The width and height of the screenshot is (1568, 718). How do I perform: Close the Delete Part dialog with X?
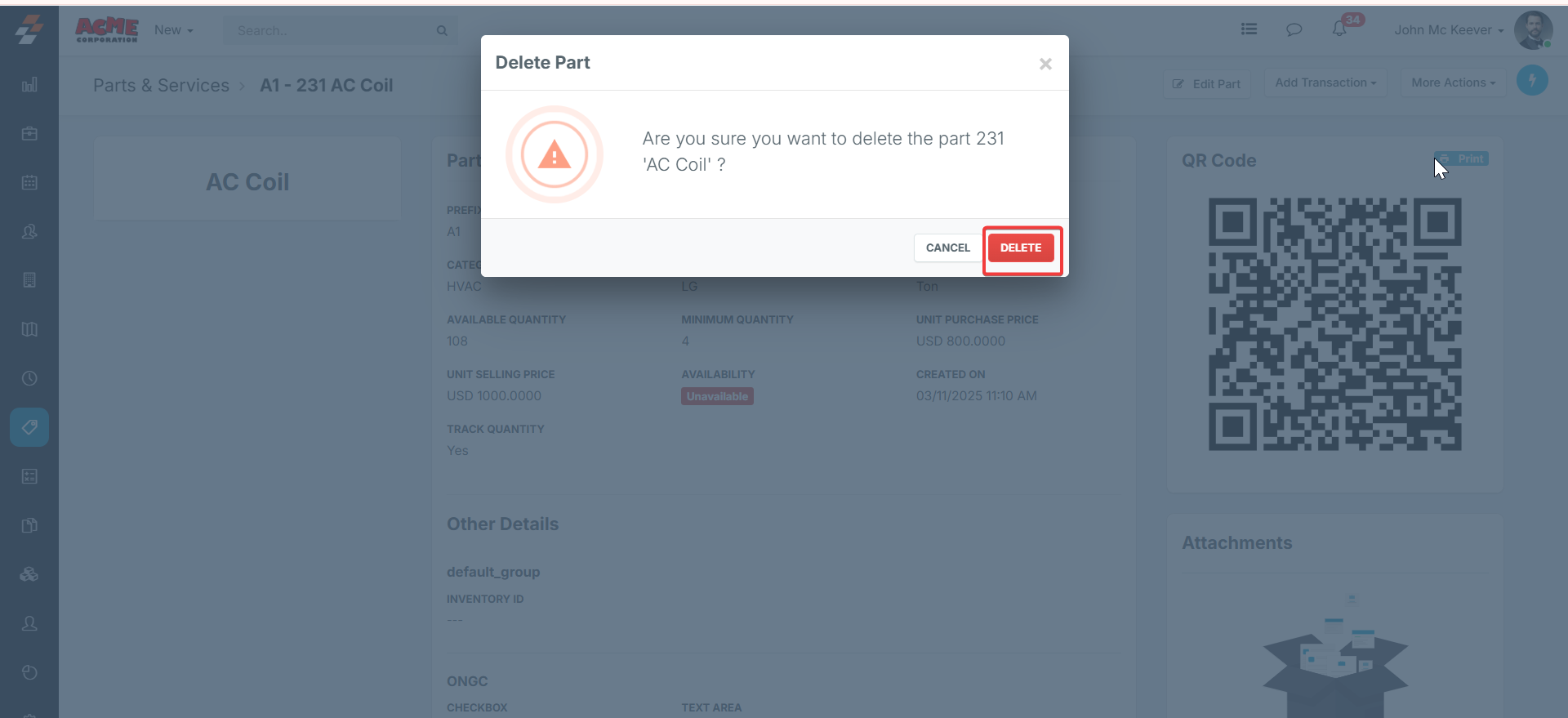pos(1045,64)
